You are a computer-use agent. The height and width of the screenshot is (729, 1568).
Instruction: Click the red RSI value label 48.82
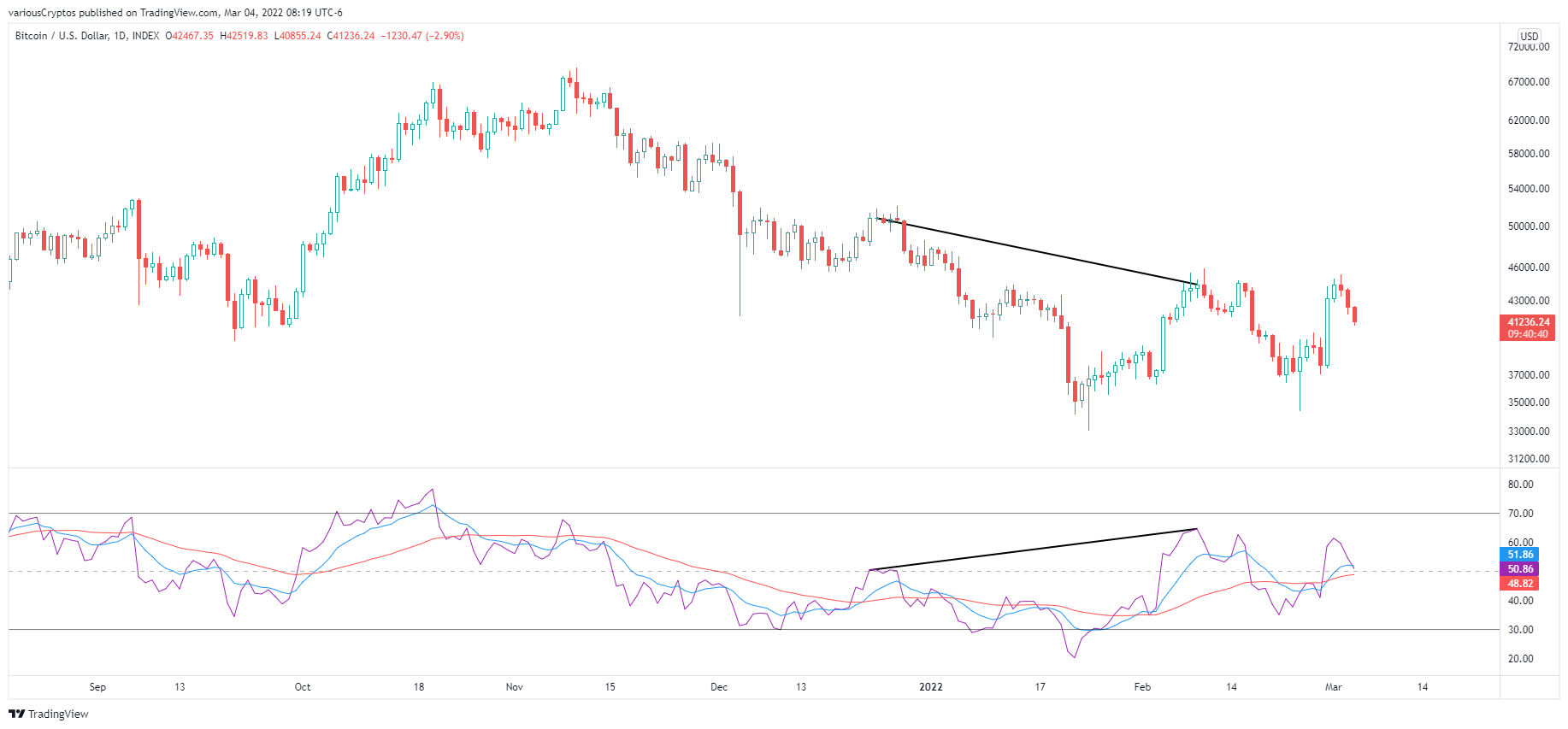[1520, 584]
